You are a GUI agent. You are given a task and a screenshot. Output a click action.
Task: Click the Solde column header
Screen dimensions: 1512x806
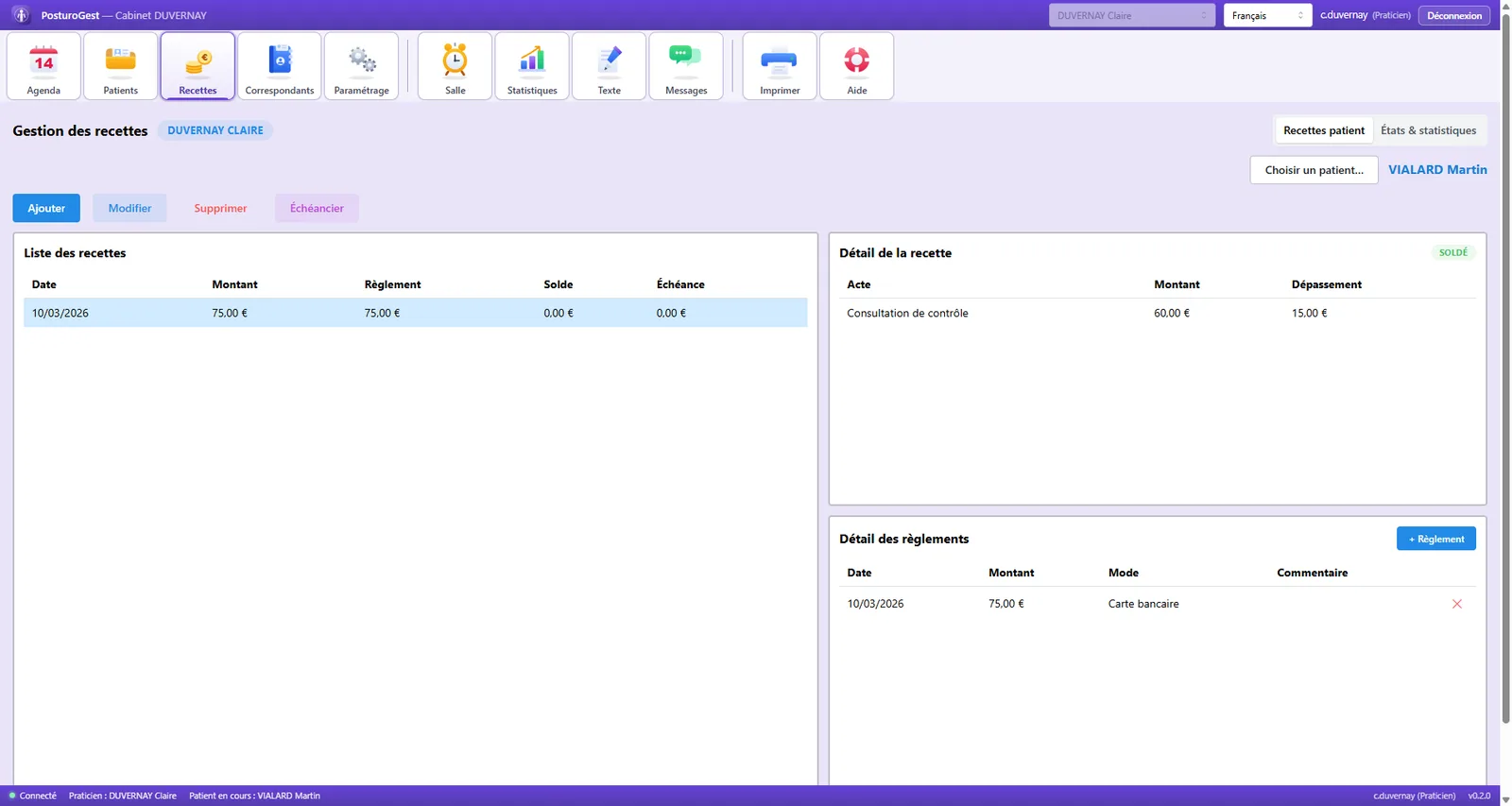tap(558, 284)
